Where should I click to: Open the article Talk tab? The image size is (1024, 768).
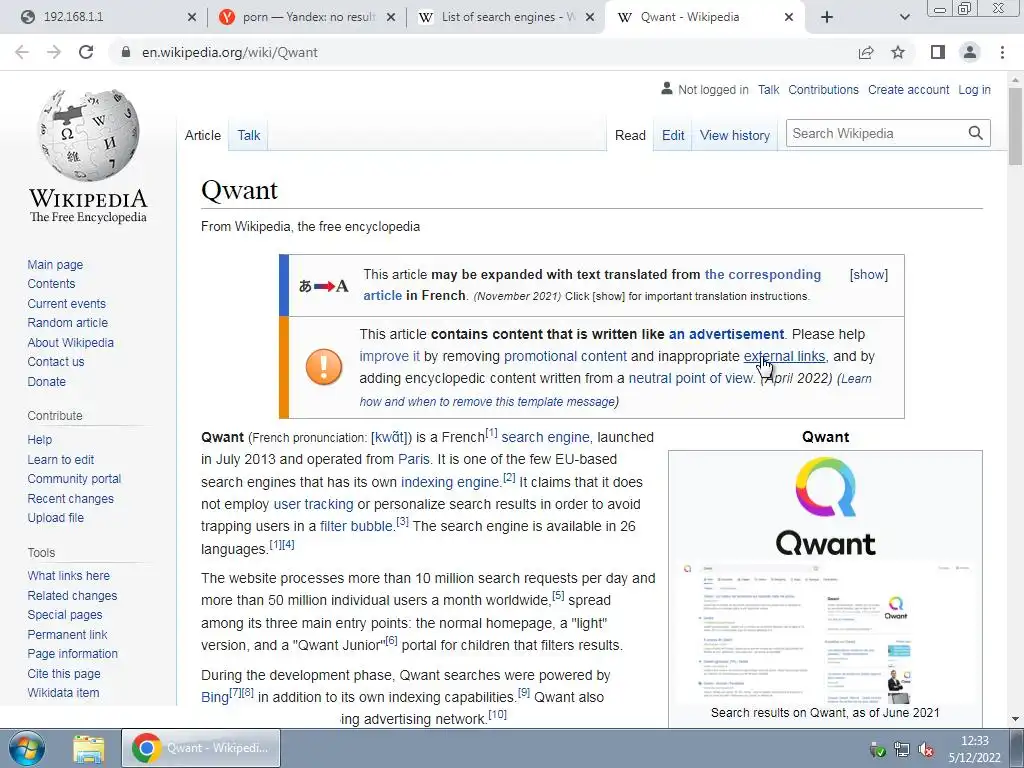click(249, 135)
